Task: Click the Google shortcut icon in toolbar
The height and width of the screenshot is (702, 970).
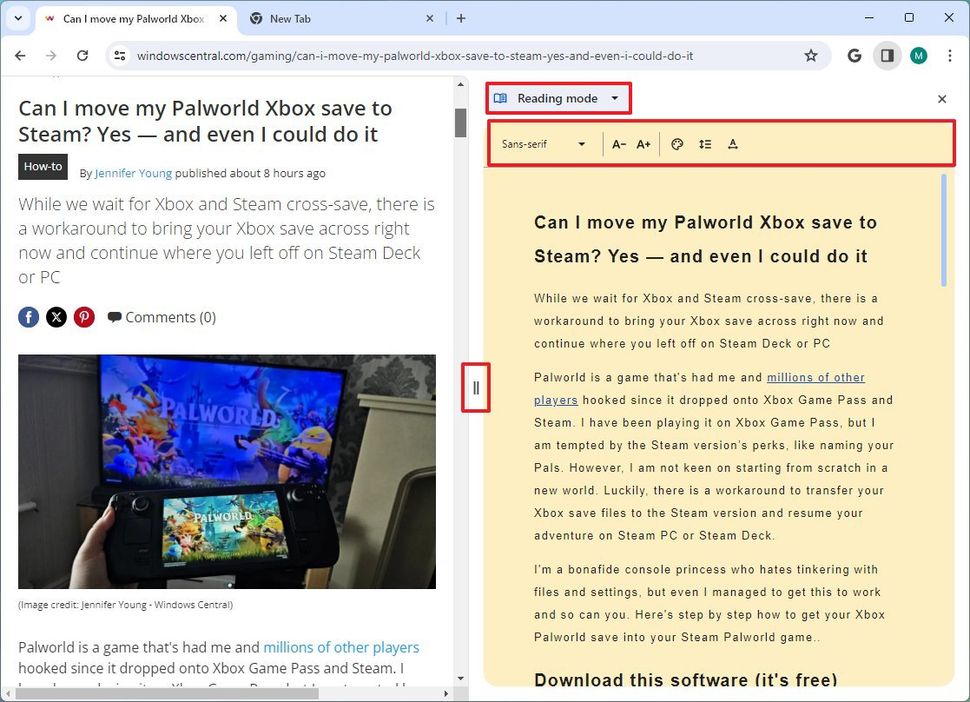Action: [x=854, y=56]
